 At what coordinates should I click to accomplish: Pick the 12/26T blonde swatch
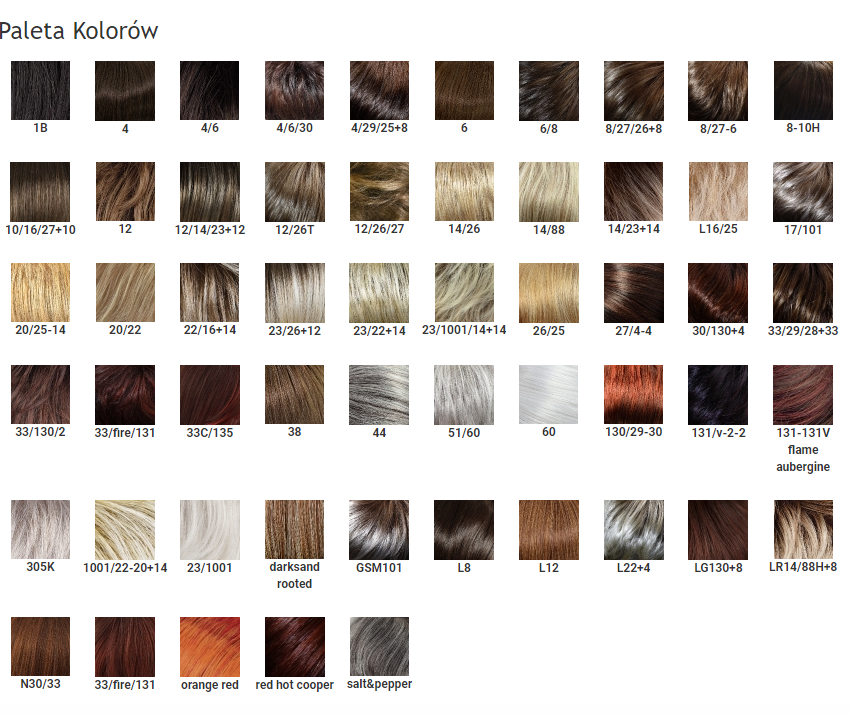pos(294,192)
